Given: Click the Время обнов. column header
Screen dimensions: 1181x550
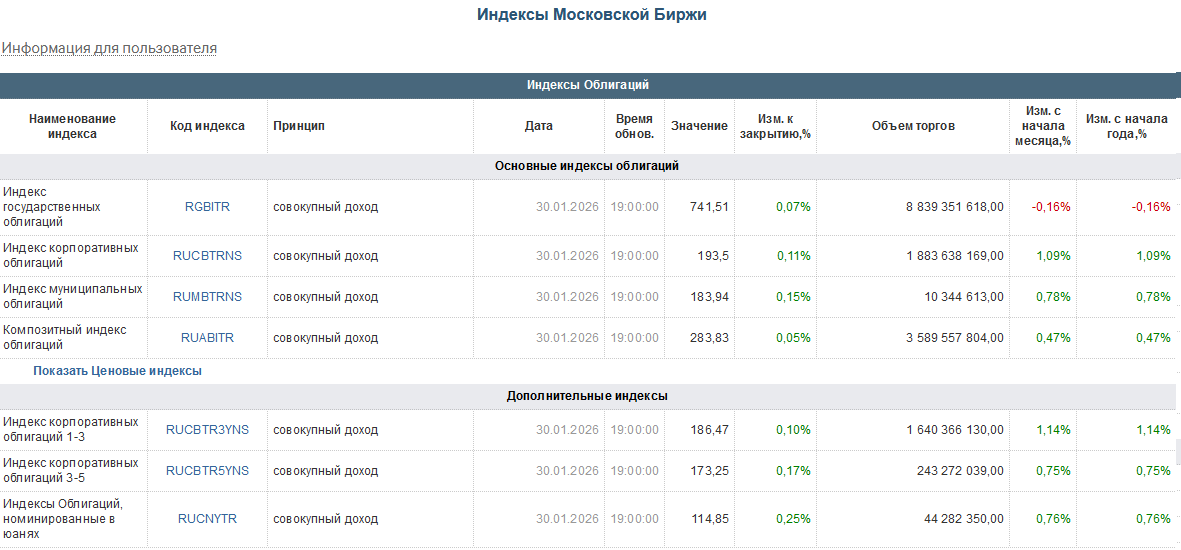Looking at the screenshot, I should pyautogui.click(x=634, y=126).
